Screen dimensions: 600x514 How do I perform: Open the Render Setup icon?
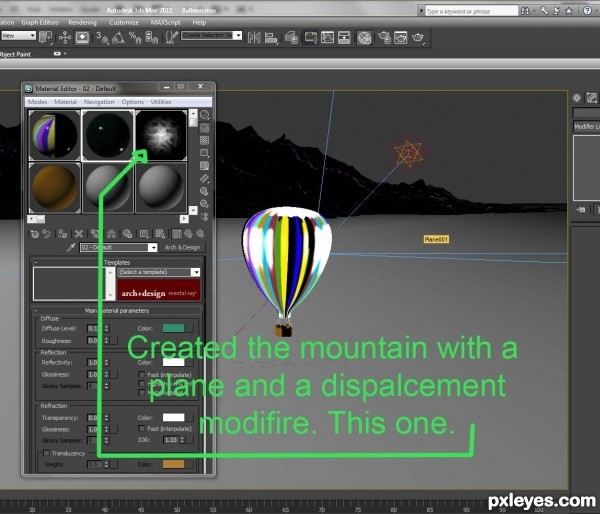[384, 38]
